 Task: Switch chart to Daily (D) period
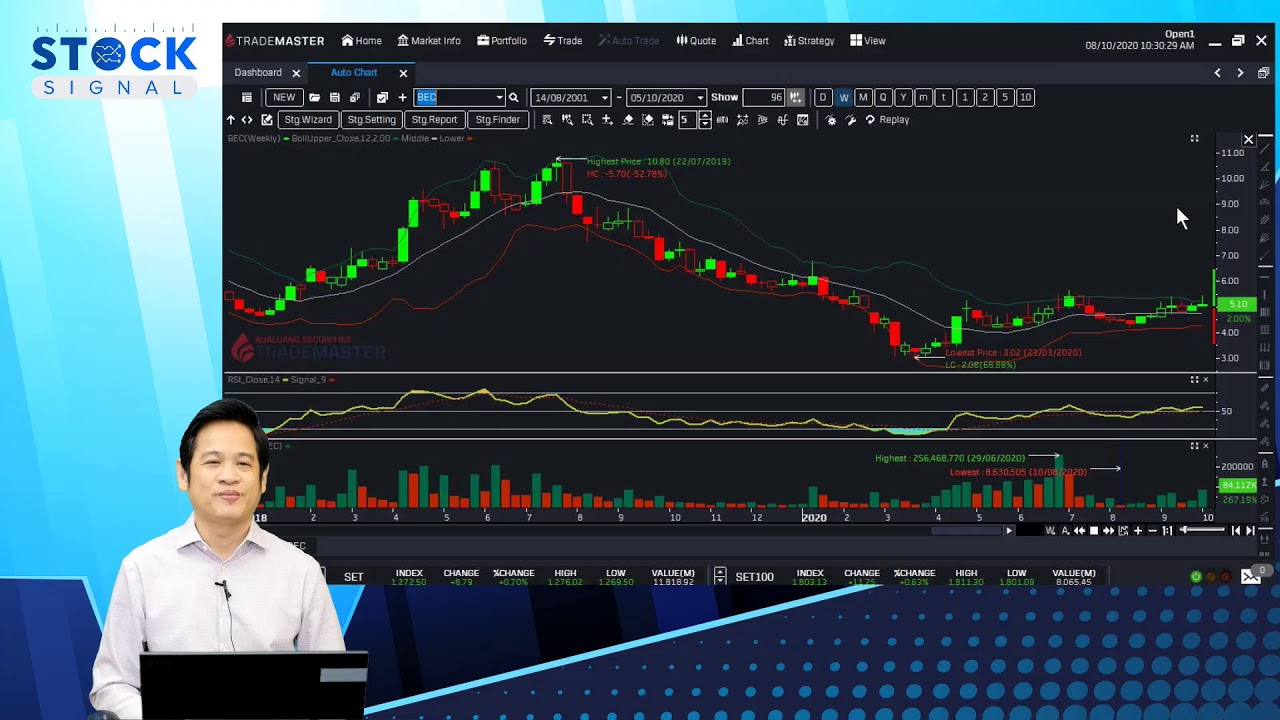[823, 97]
